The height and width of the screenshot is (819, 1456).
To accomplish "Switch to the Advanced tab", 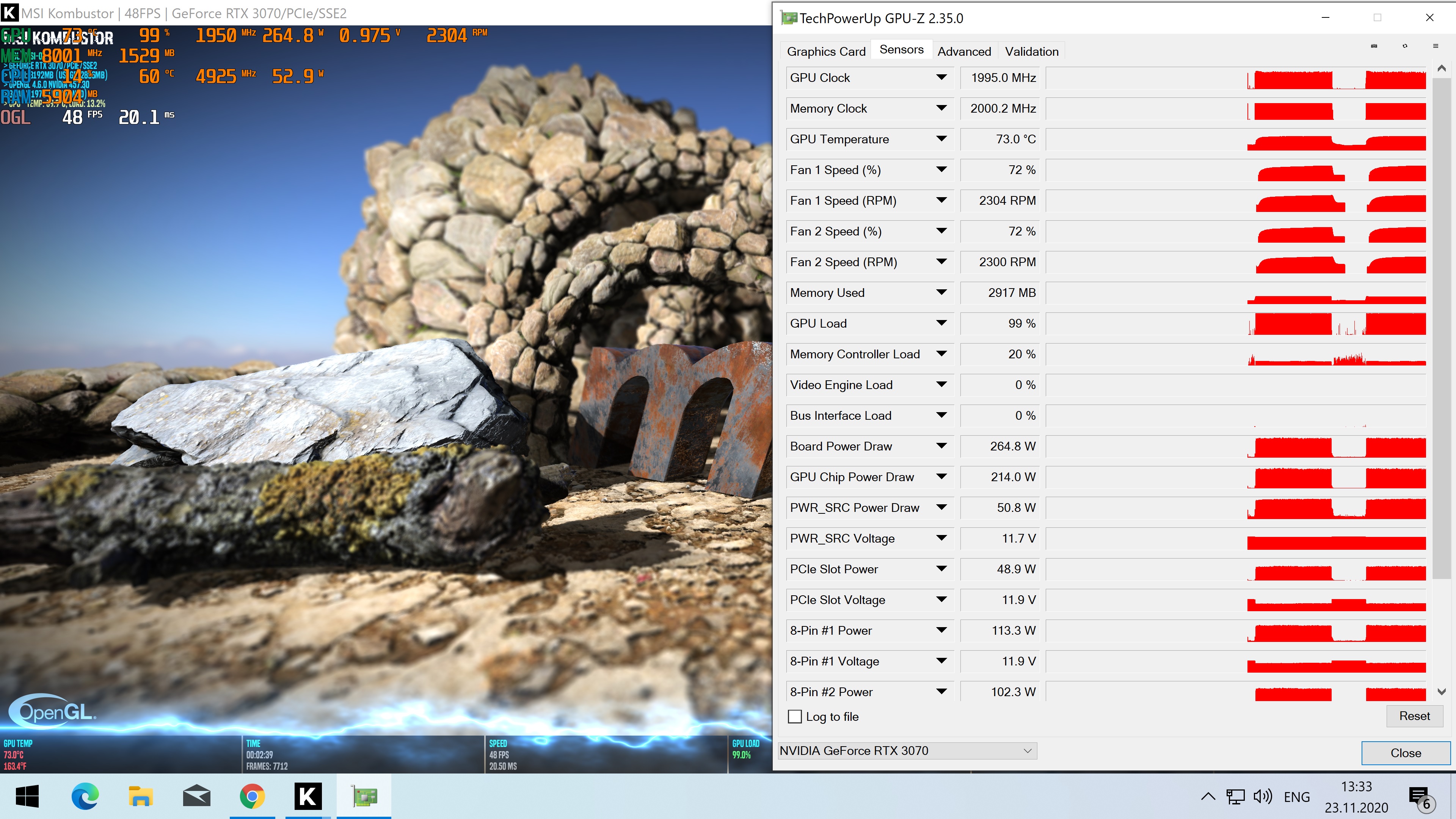I will (x=964, y=52).
